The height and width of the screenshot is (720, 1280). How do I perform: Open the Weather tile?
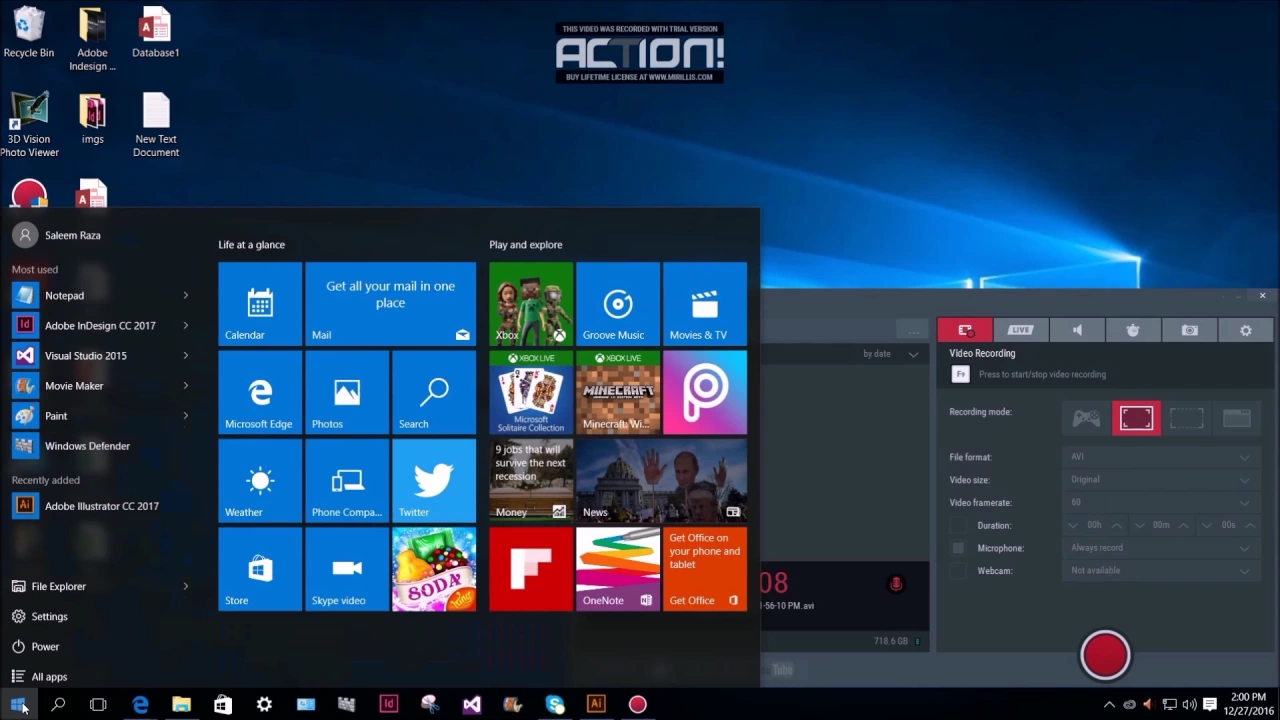point(260,481)
